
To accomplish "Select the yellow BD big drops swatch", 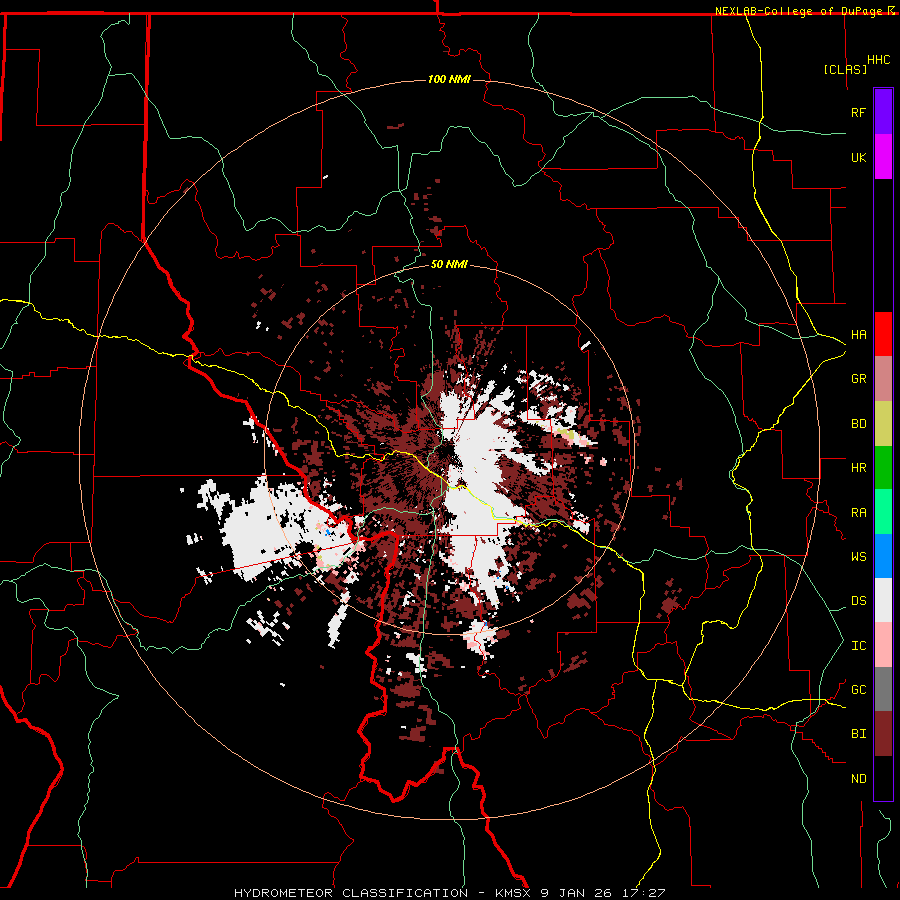I will coord(883,424).
